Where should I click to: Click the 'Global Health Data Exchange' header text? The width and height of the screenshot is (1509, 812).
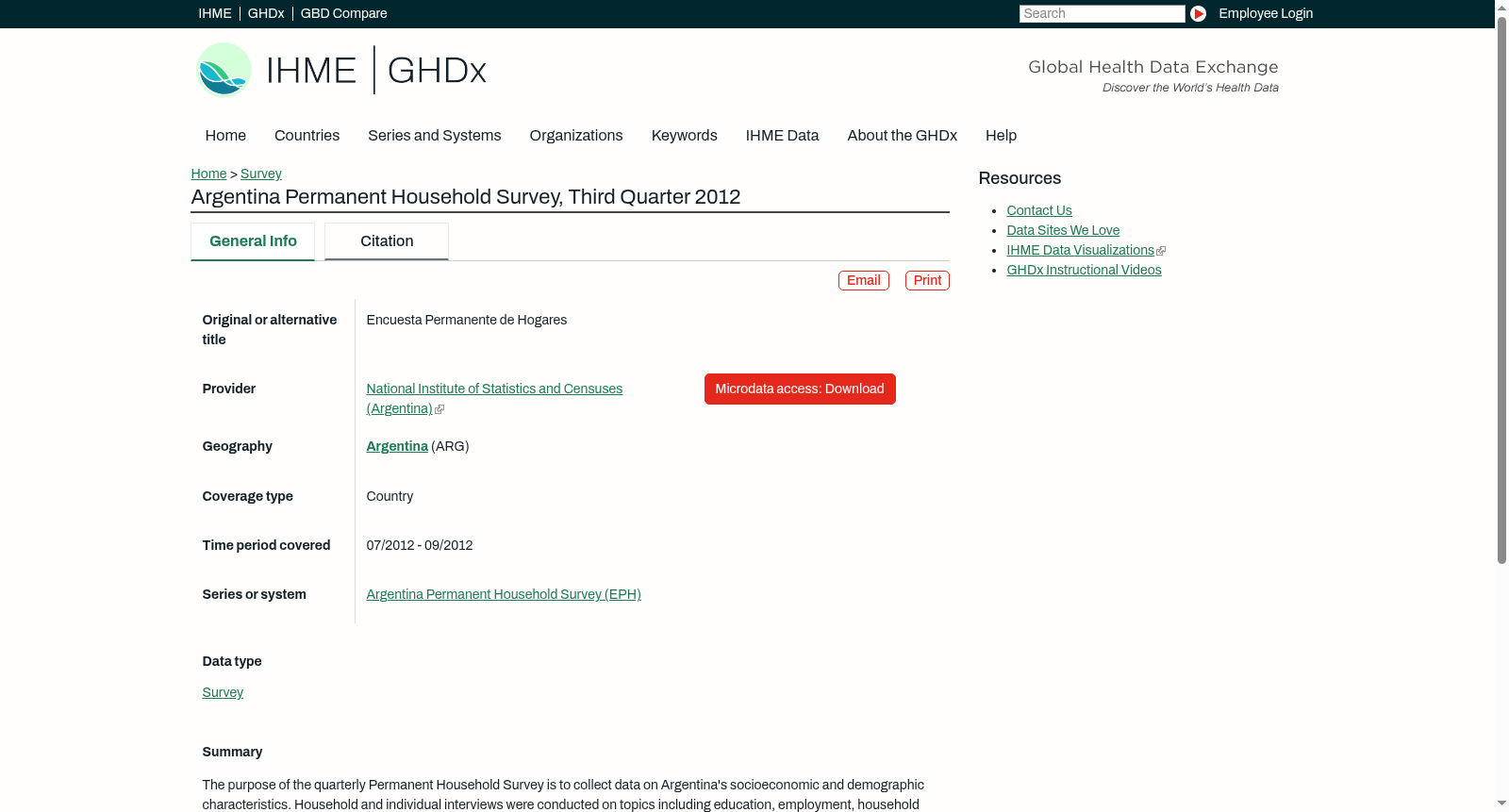tap(1153, 67)
